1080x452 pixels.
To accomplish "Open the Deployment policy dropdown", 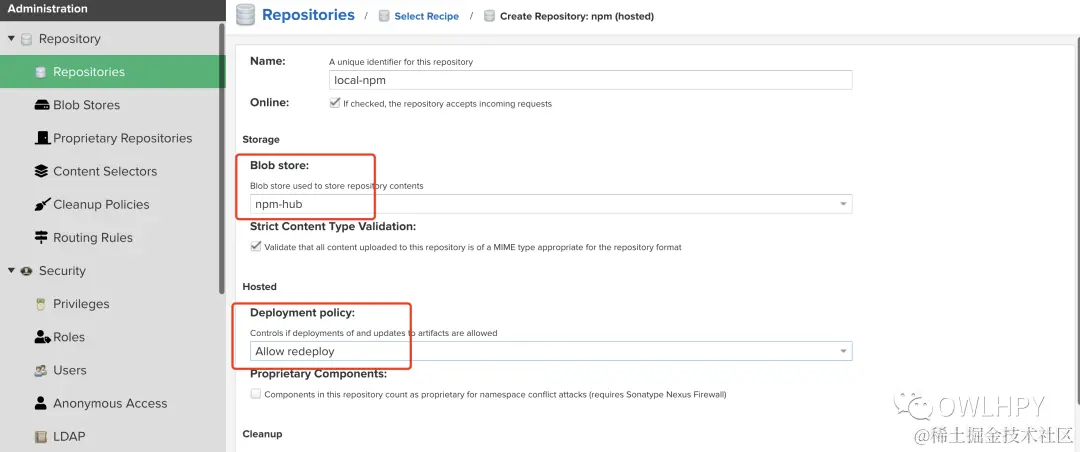I will (844, 351).
